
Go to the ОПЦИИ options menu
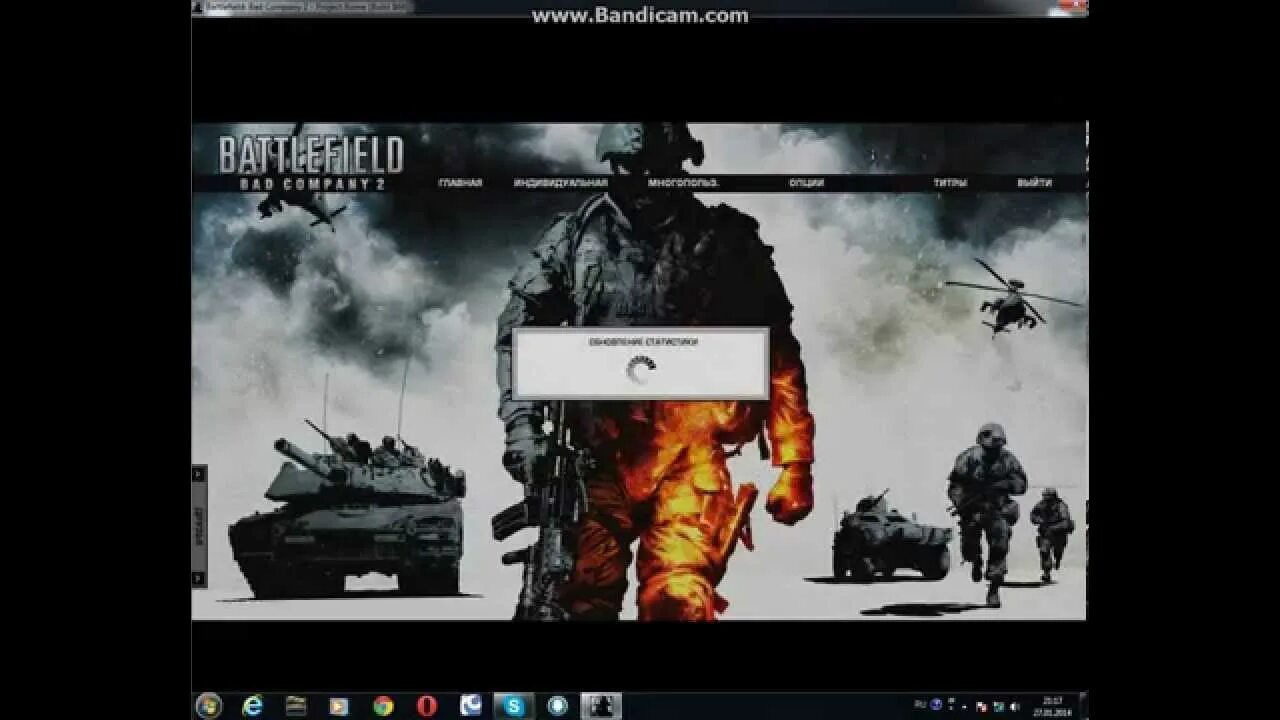(x=806, y=183)
